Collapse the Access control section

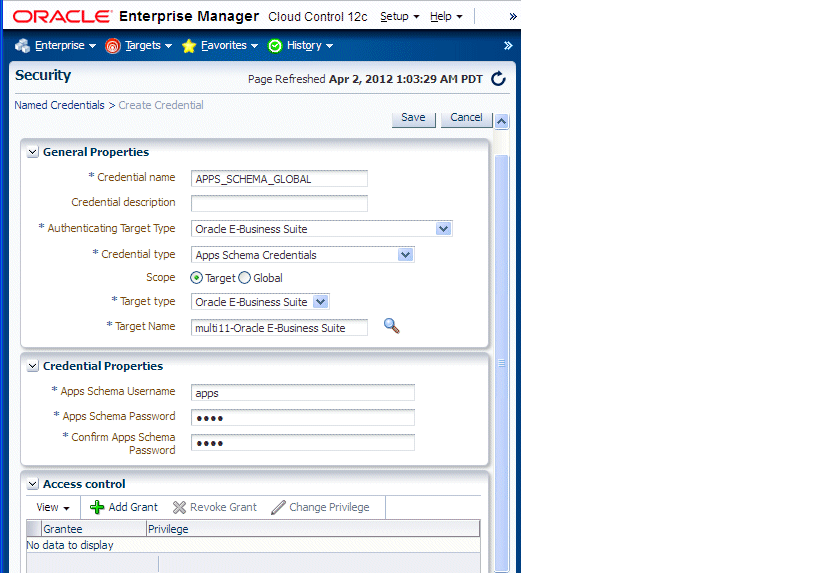pyautogui.click(x=33, y=484)
